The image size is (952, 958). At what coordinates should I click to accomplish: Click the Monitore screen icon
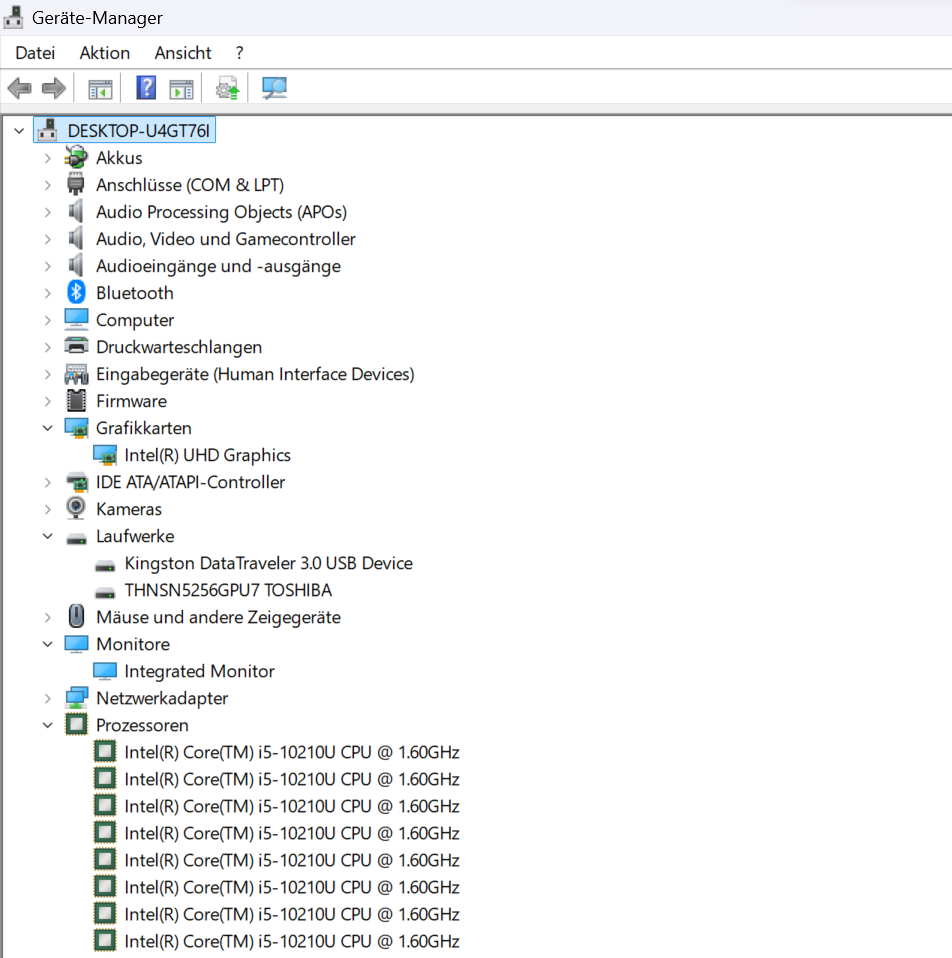76,644
